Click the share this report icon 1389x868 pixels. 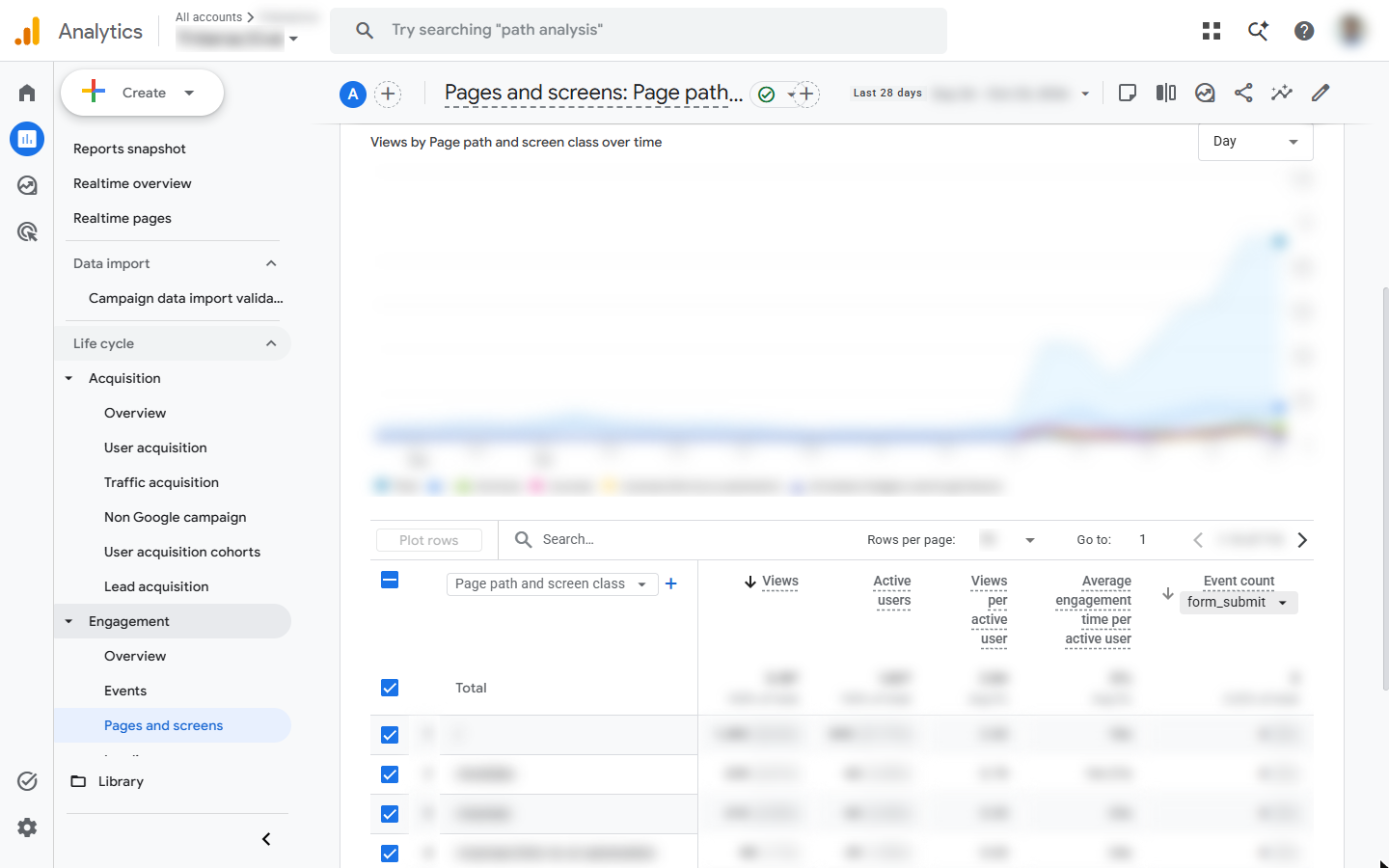(1243, 93)
